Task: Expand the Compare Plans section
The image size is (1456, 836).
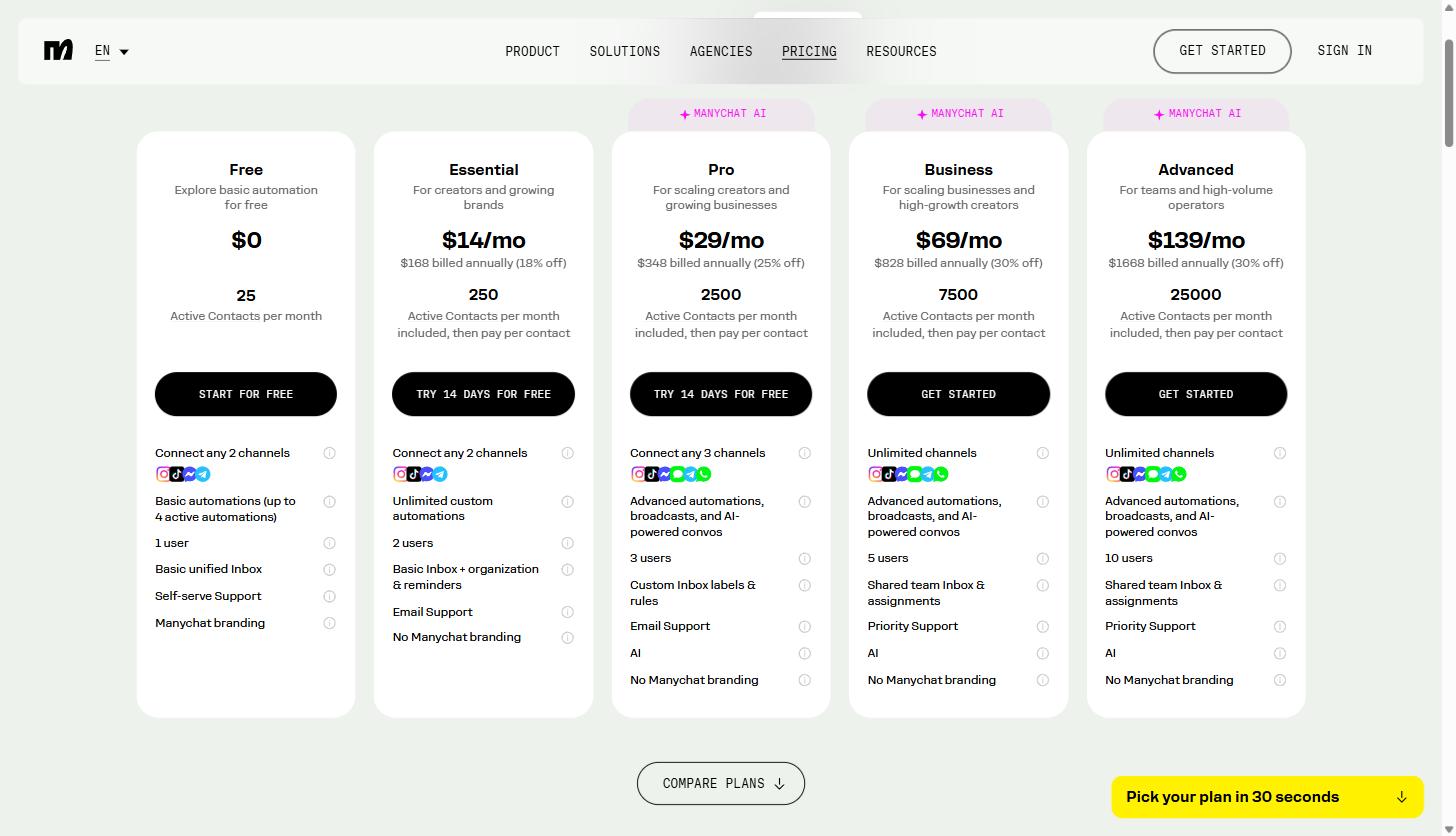Action: (x=721, y=784)
